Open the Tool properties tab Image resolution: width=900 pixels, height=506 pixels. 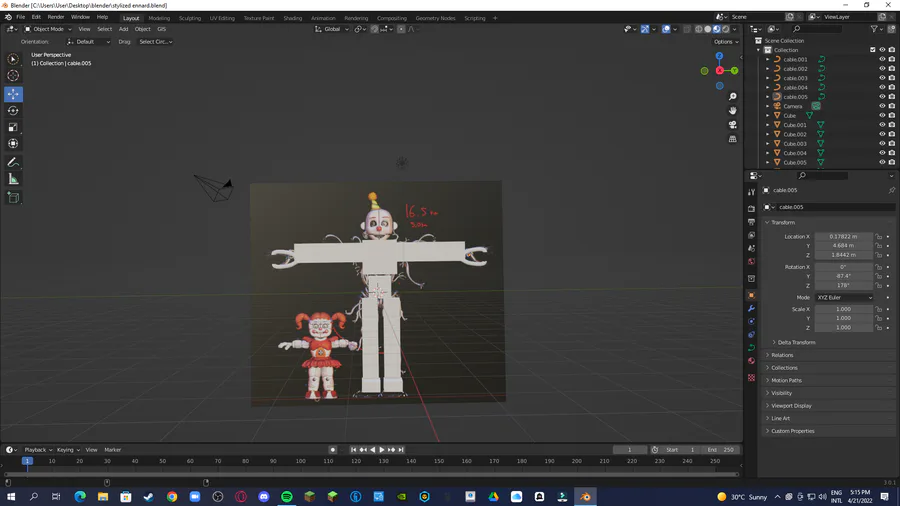(x=751, y=192)
